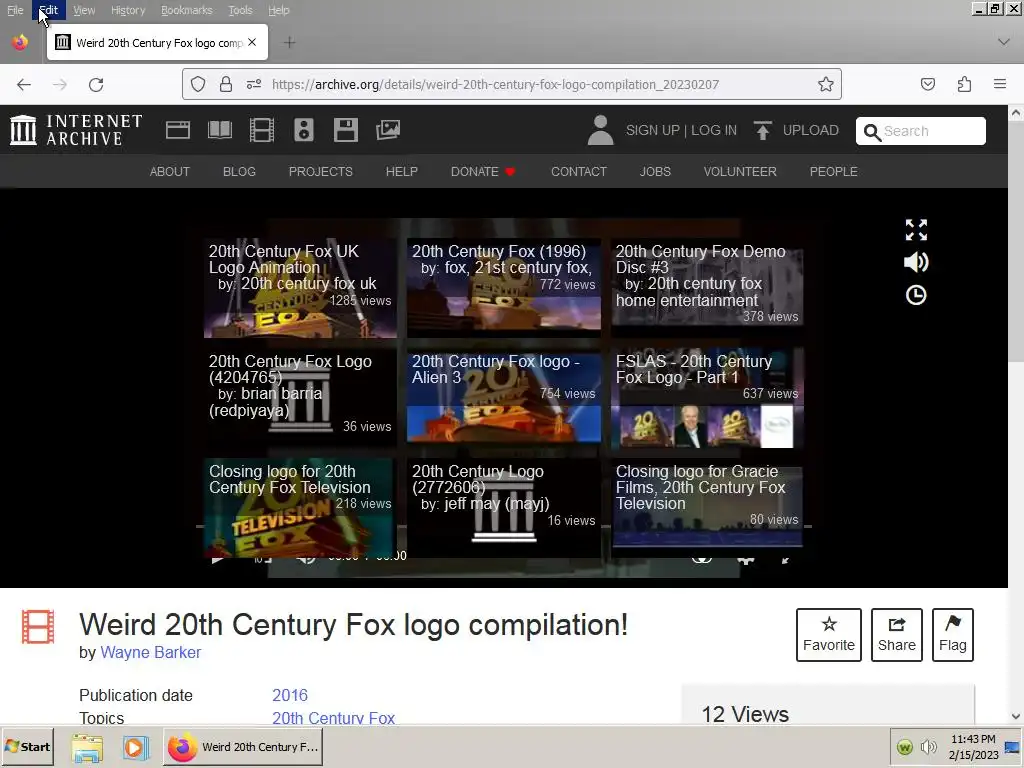1024x768 pixels.
Task: Open the Tools menu
Action: coord(240,10)
